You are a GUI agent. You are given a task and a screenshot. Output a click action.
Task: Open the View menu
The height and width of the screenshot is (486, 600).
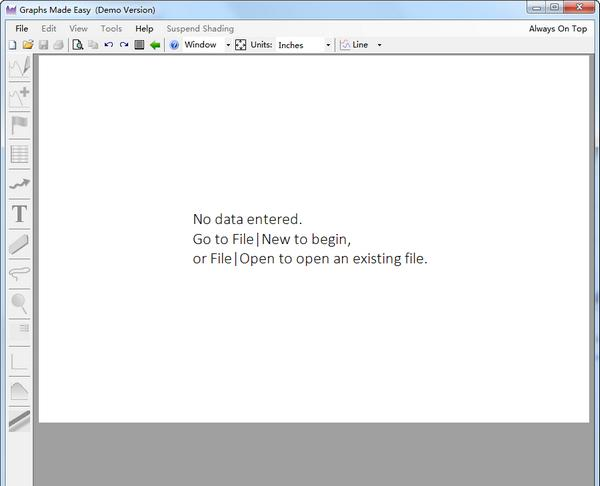click(78, 29)
